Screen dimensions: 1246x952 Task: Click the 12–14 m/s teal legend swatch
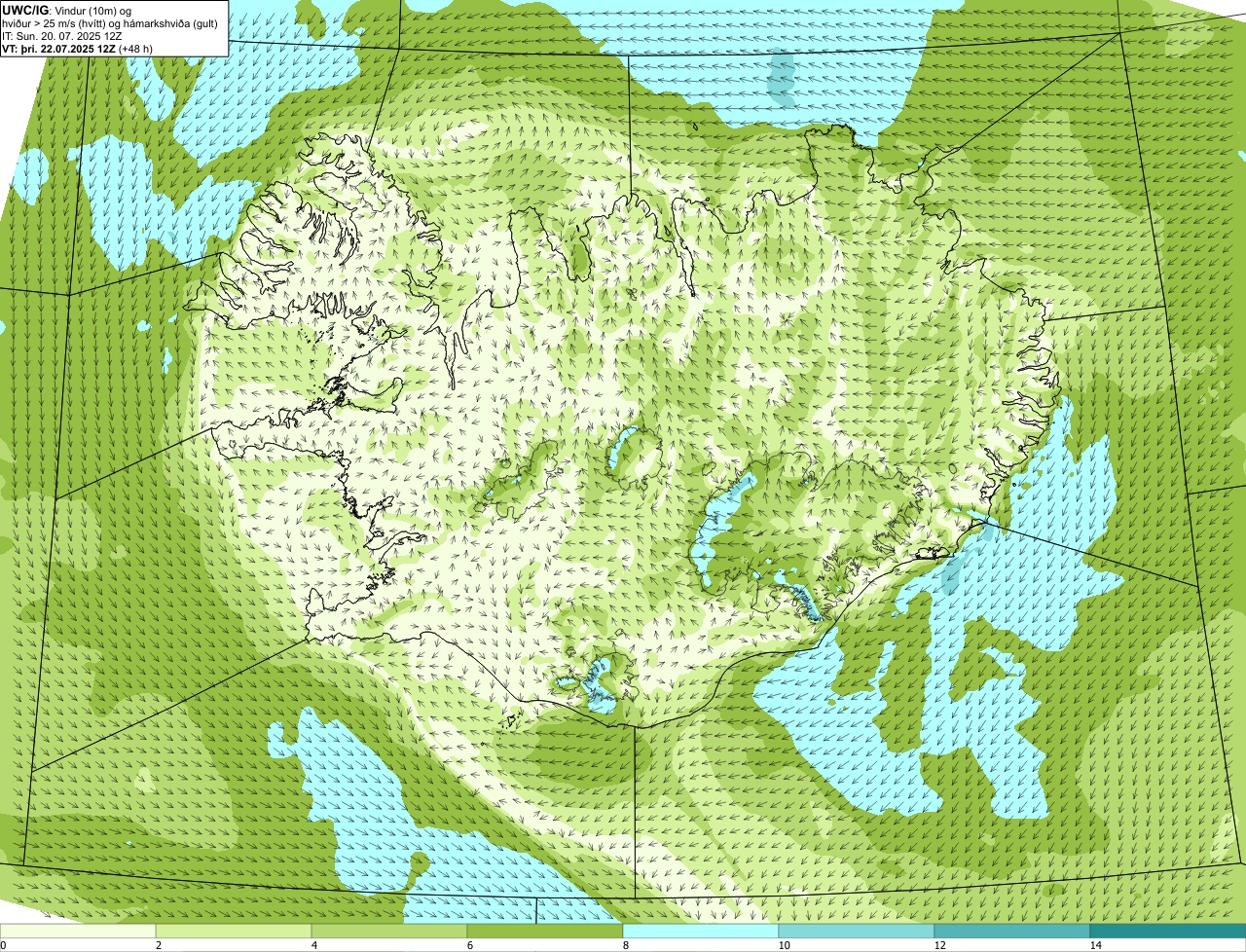point(1012,931)
